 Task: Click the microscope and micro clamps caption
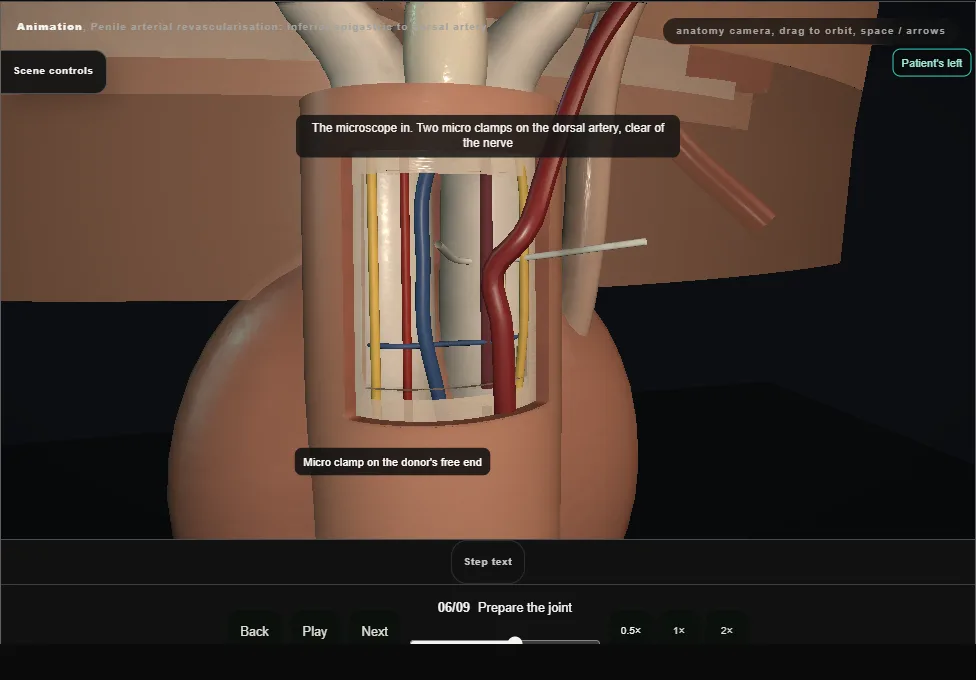point(488,135)
